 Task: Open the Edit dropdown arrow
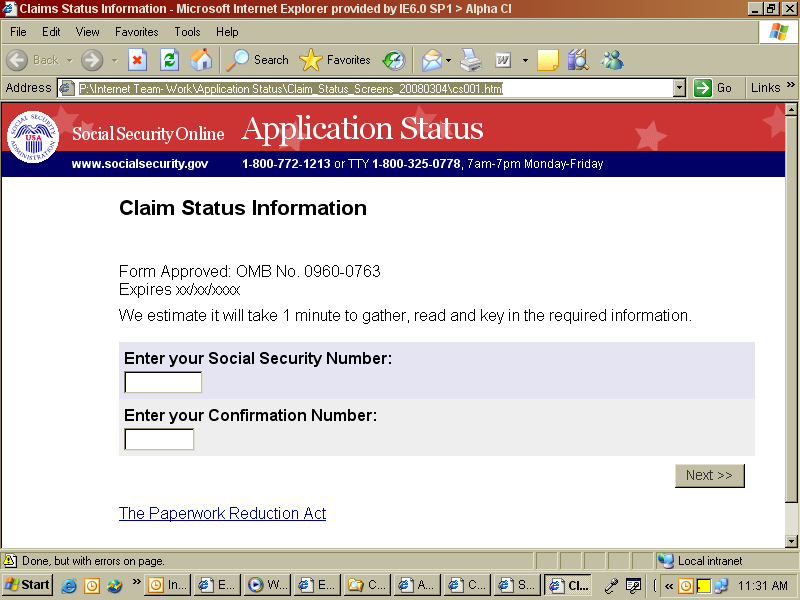pos(525,61)
